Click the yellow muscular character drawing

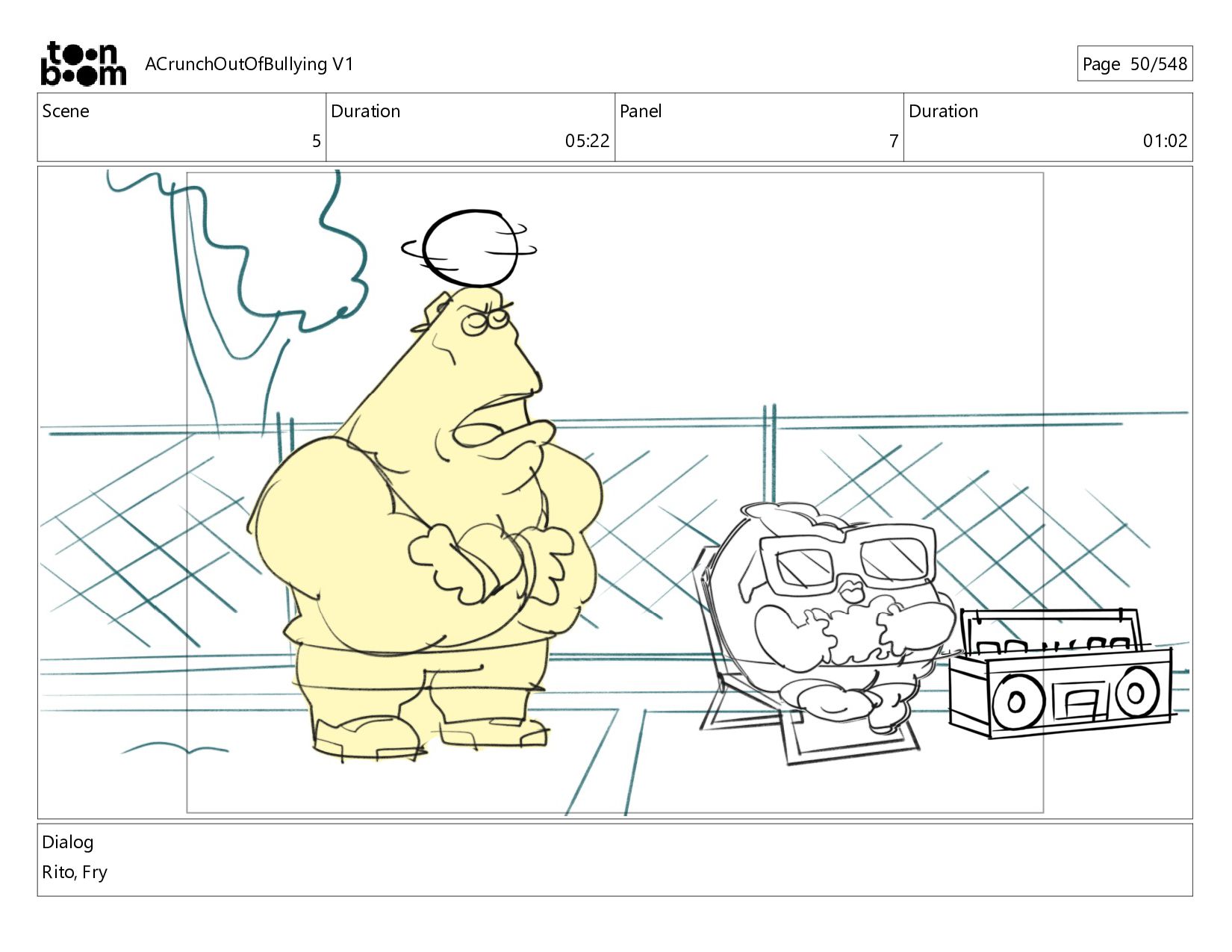point(426,523)
